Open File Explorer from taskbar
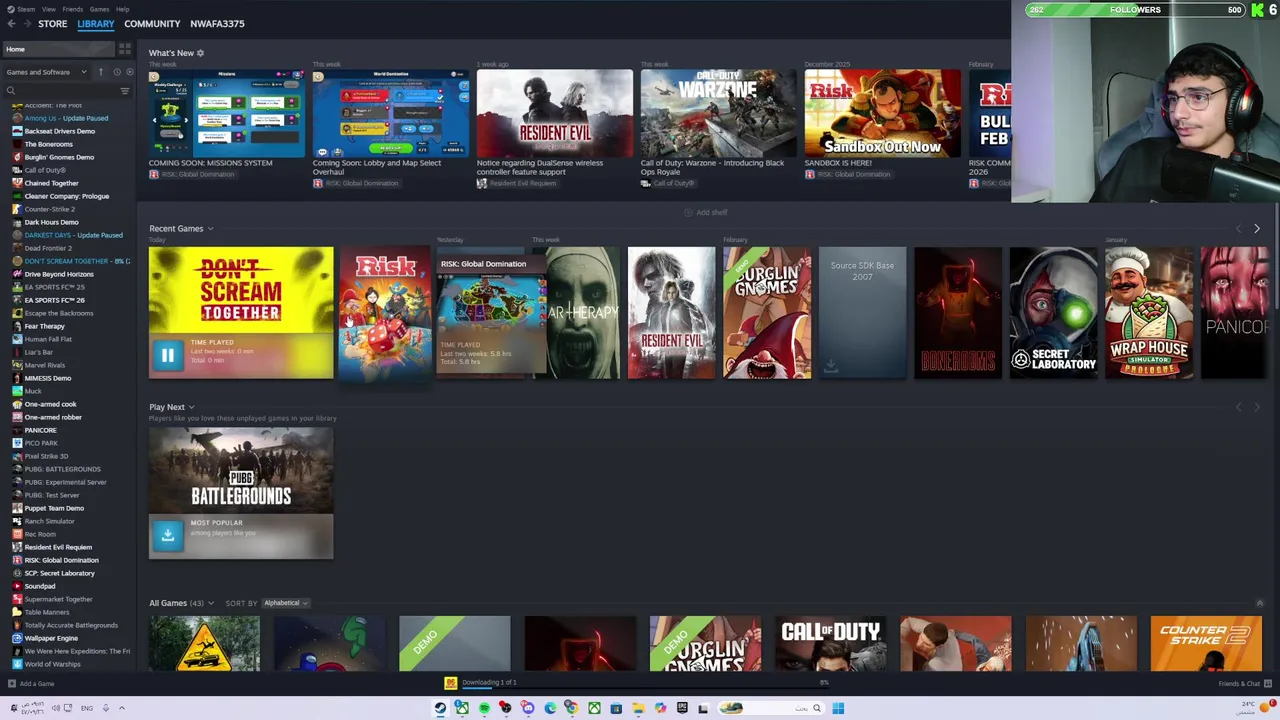 tap(638, 708)
